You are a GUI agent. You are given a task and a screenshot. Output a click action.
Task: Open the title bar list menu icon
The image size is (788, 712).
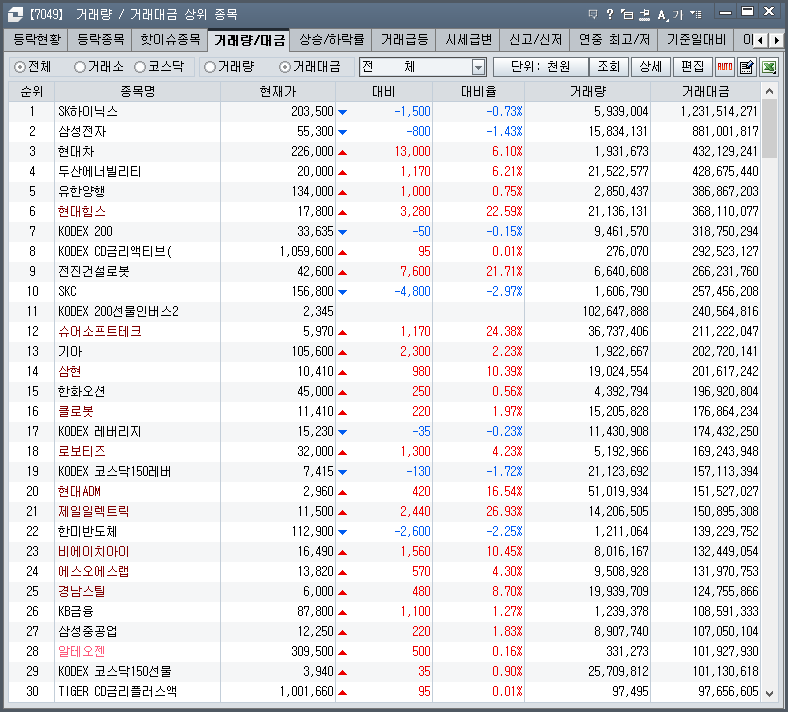click(x=696, y=14)
